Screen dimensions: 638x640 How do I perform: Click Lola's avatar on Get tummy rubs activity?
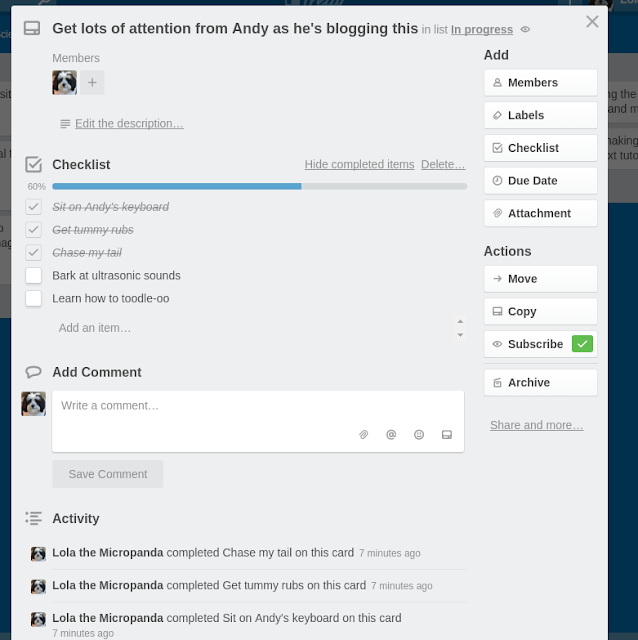[38, 587]
